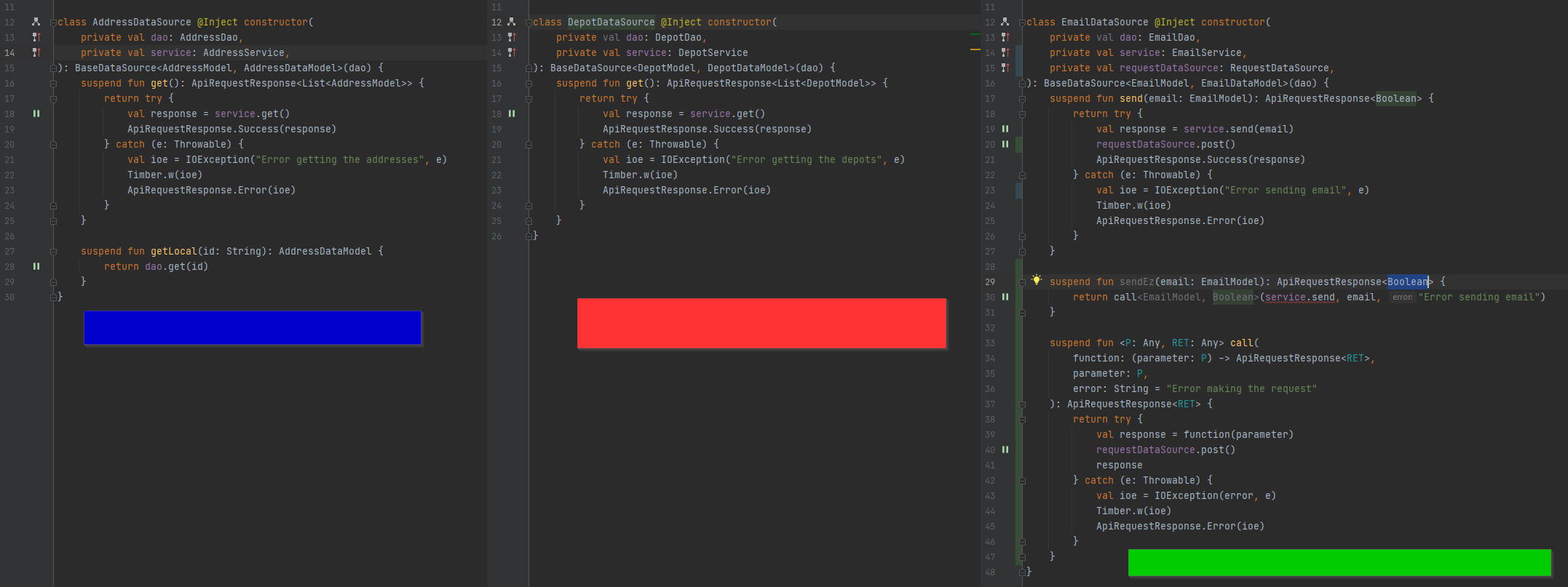Click suspend-call gutter icon beside service.get() in AddressDataSource

point(36,113)
